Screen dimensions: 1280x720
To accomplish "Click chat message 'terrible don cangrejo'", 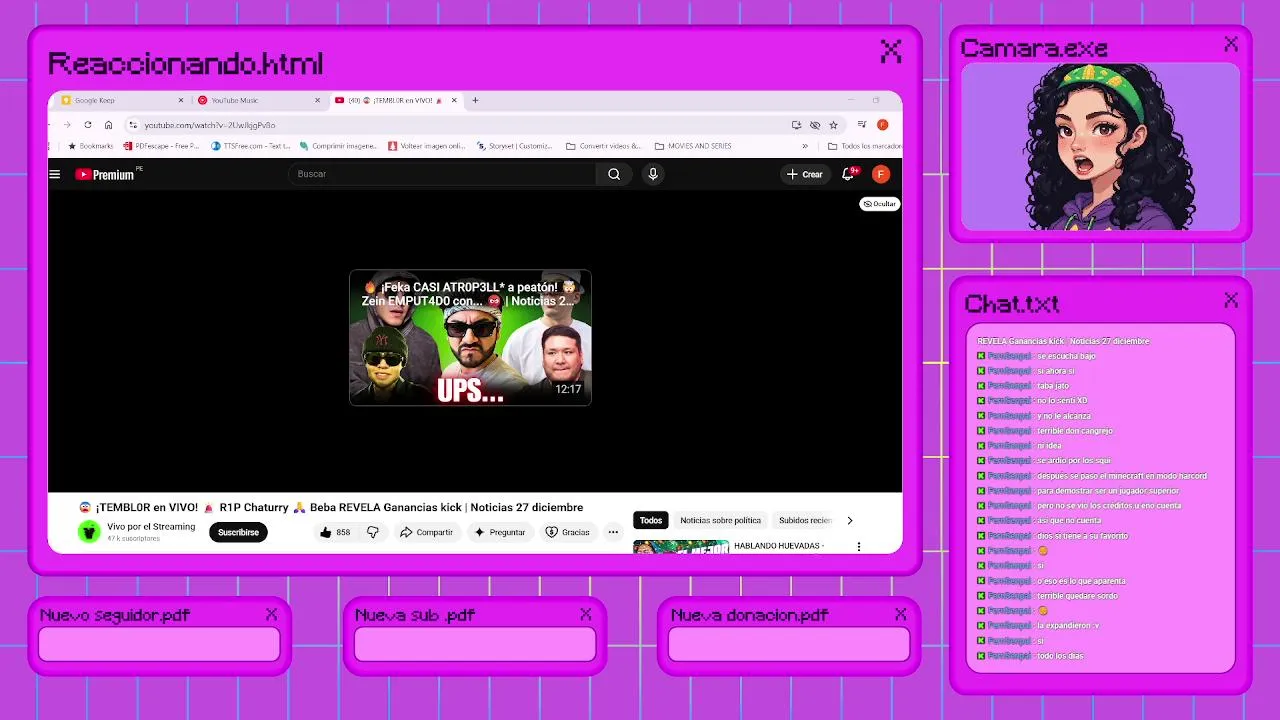I will [1075, 431].
